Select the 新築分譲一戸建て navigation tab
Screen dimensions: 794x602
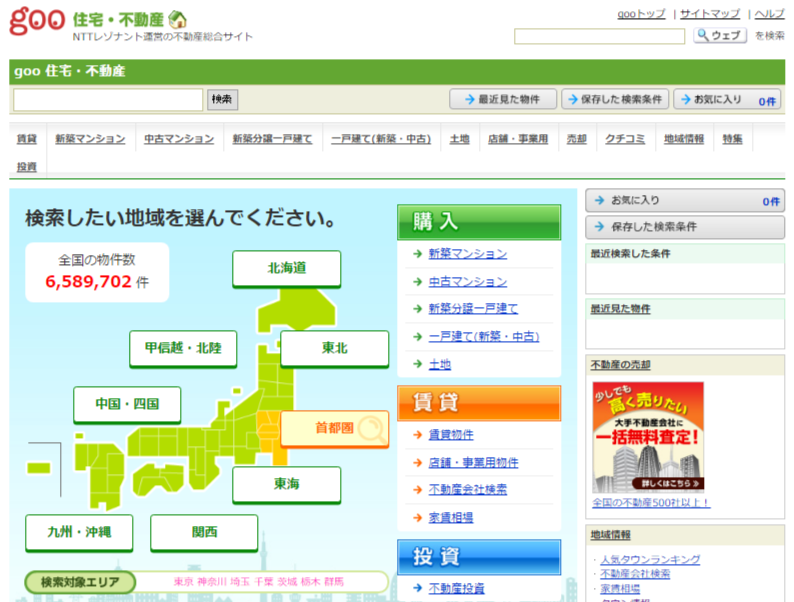(272, 139)
